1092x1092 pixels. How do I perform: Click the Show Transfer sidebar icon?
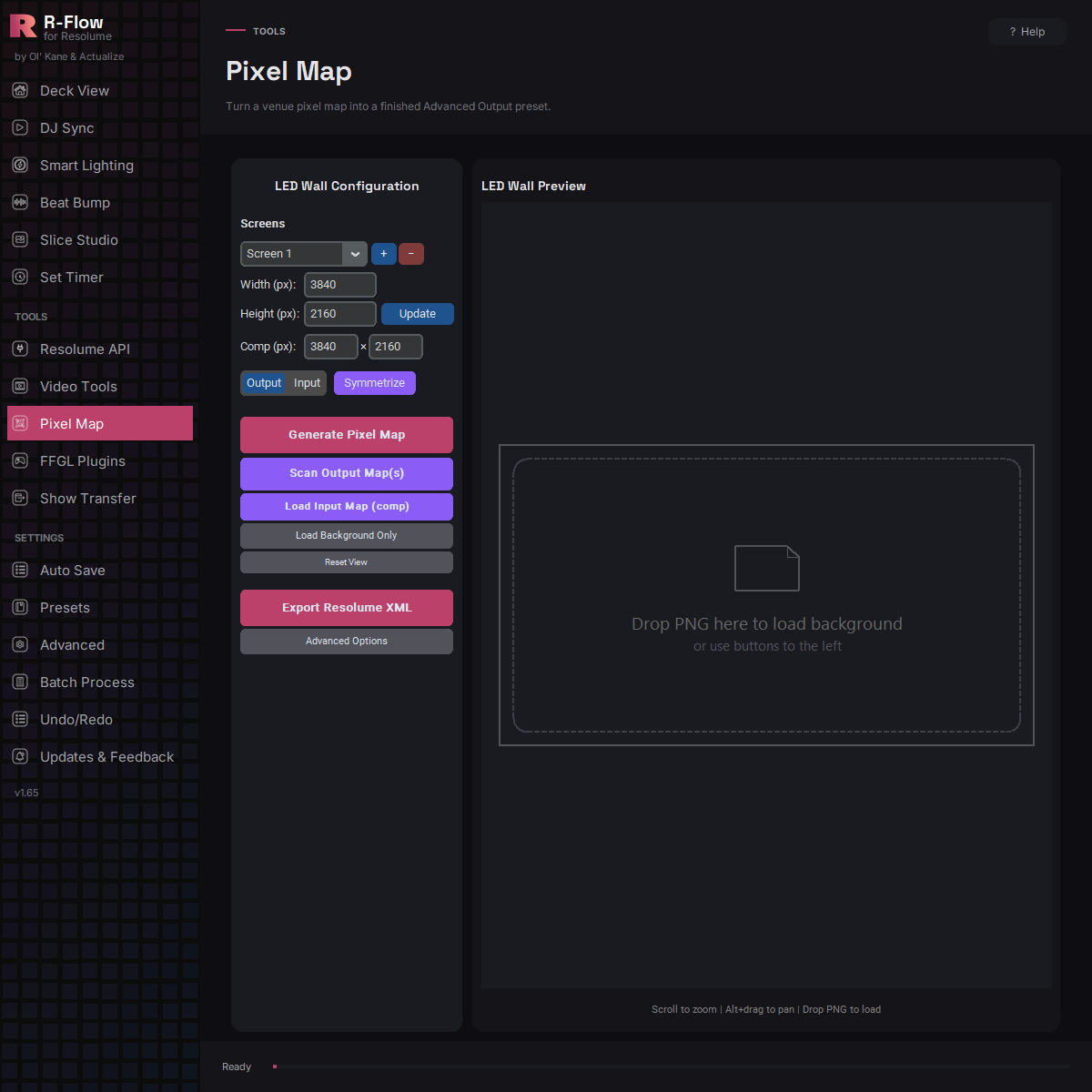click(x=20, y=498)
